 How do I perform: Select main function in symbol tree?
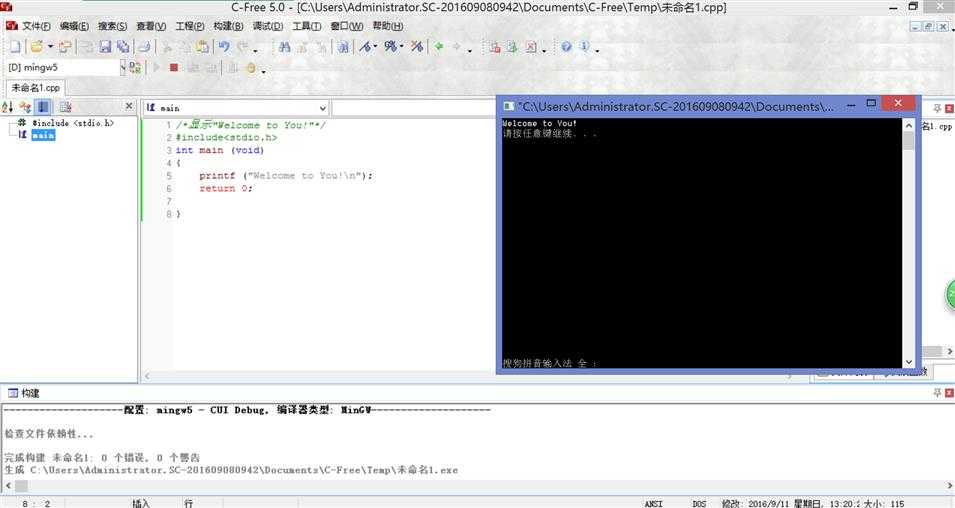43,135
